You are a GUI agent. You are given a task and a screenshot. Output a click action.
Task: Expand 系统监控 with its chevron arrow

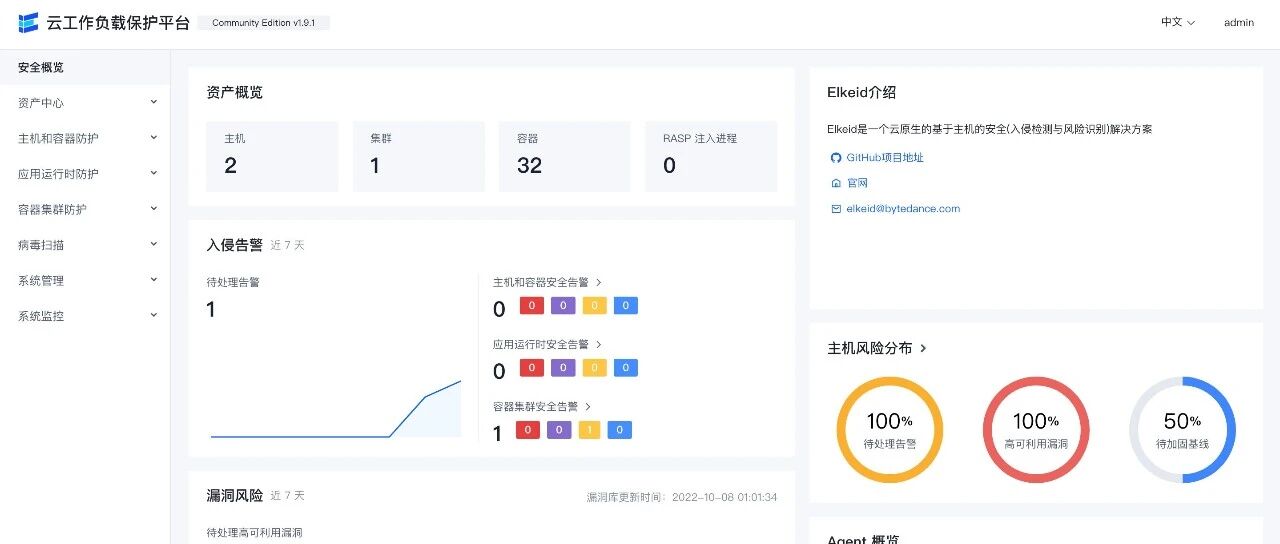click(x=153, y=315)
